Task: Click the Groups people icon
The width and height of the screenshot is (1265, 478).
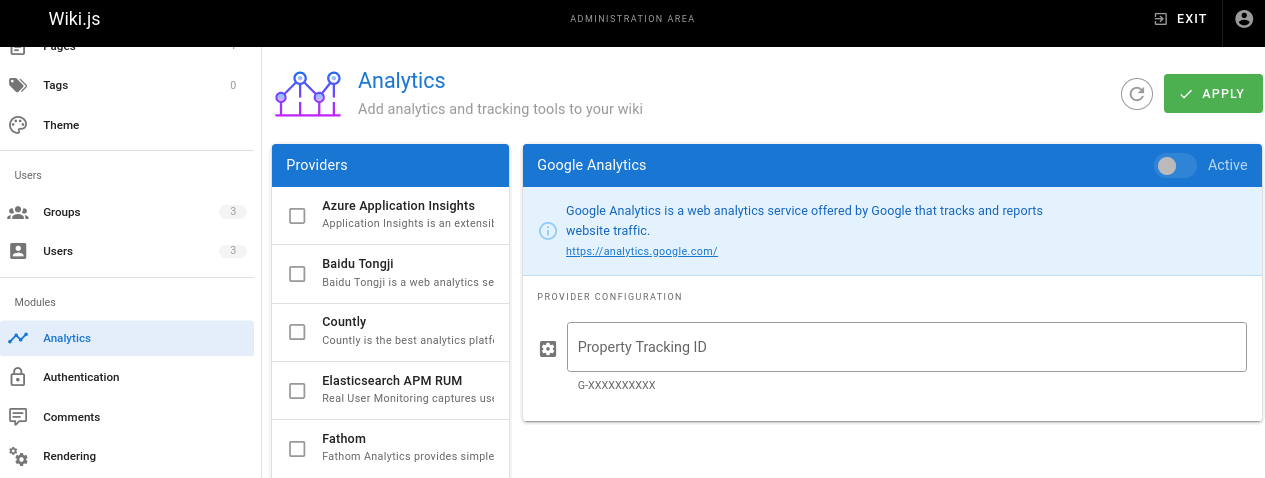Action: tap(18, 212)
